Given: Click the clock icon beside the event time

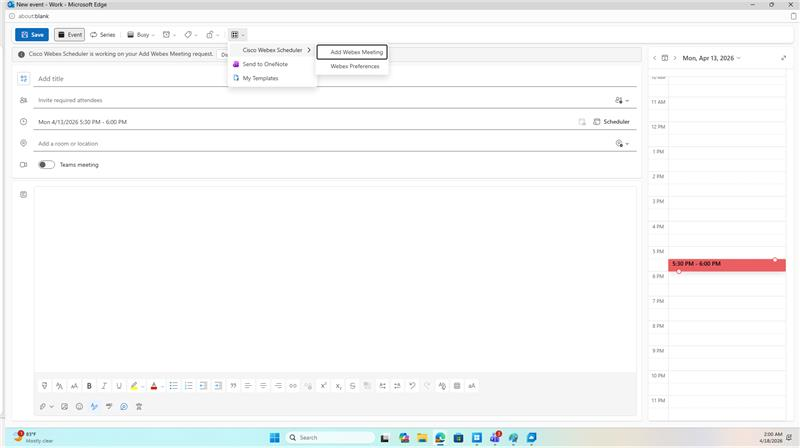Looking at the screenshot, I should tap(23, 121).
